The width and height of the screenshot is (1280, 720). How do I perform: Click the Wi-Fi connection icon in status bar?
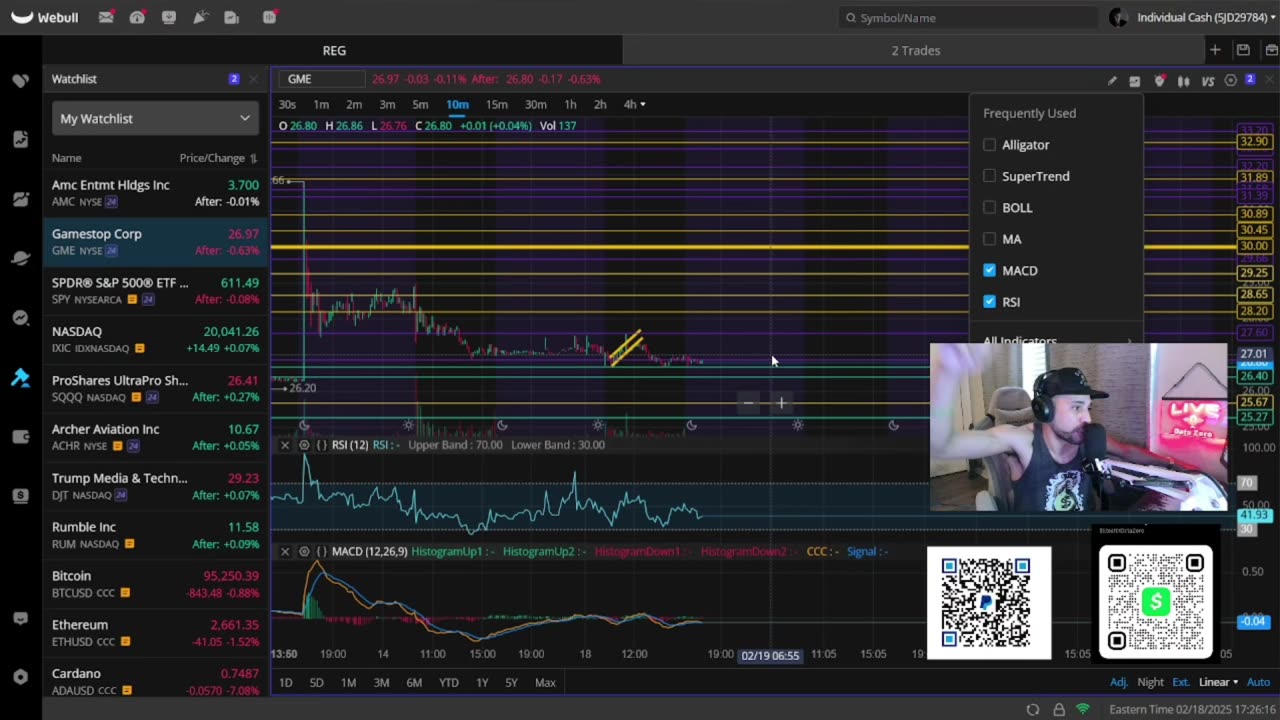1083,709
